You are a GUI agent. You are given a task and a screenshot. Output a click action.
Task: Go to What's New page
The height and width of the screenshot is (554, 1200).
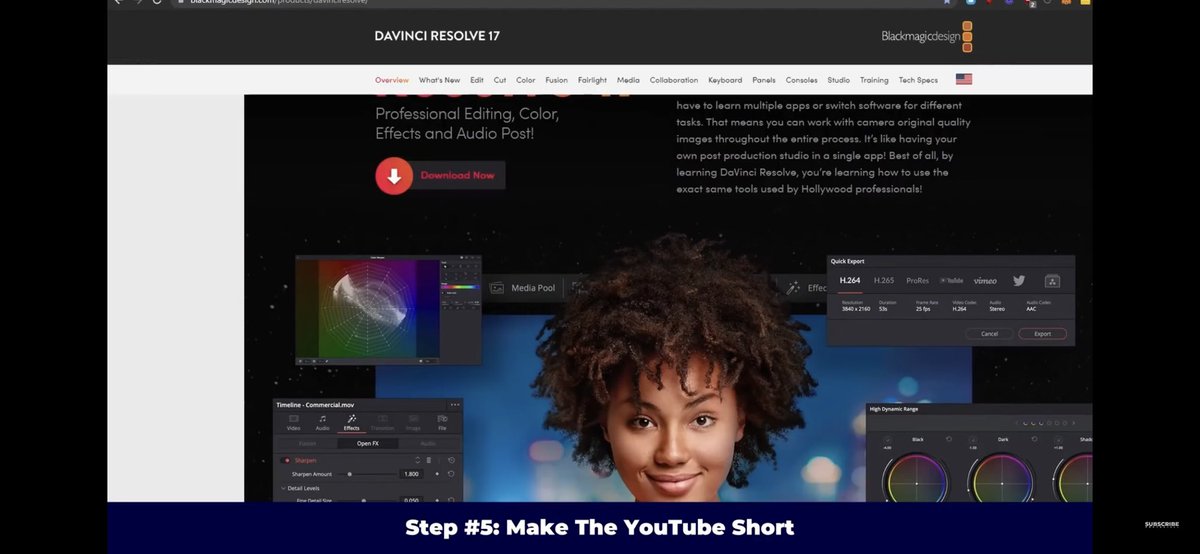click(439, 80)
